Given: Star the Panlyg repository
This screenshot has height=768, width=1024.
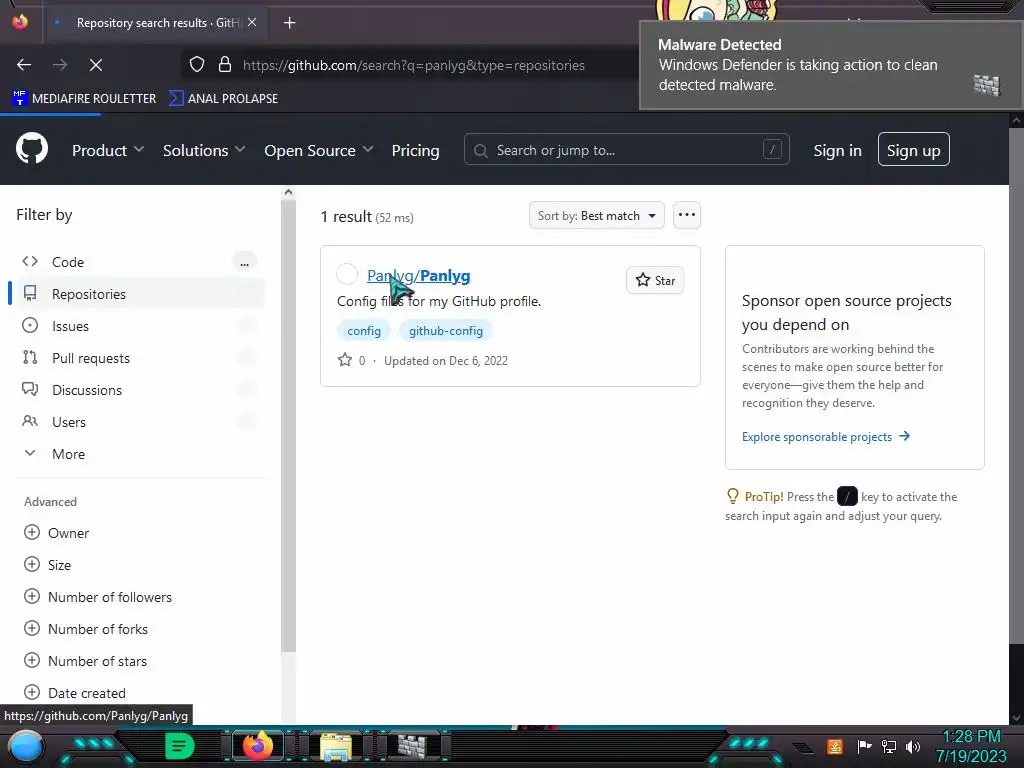Looking at the screenshot, I should point(655,280).
